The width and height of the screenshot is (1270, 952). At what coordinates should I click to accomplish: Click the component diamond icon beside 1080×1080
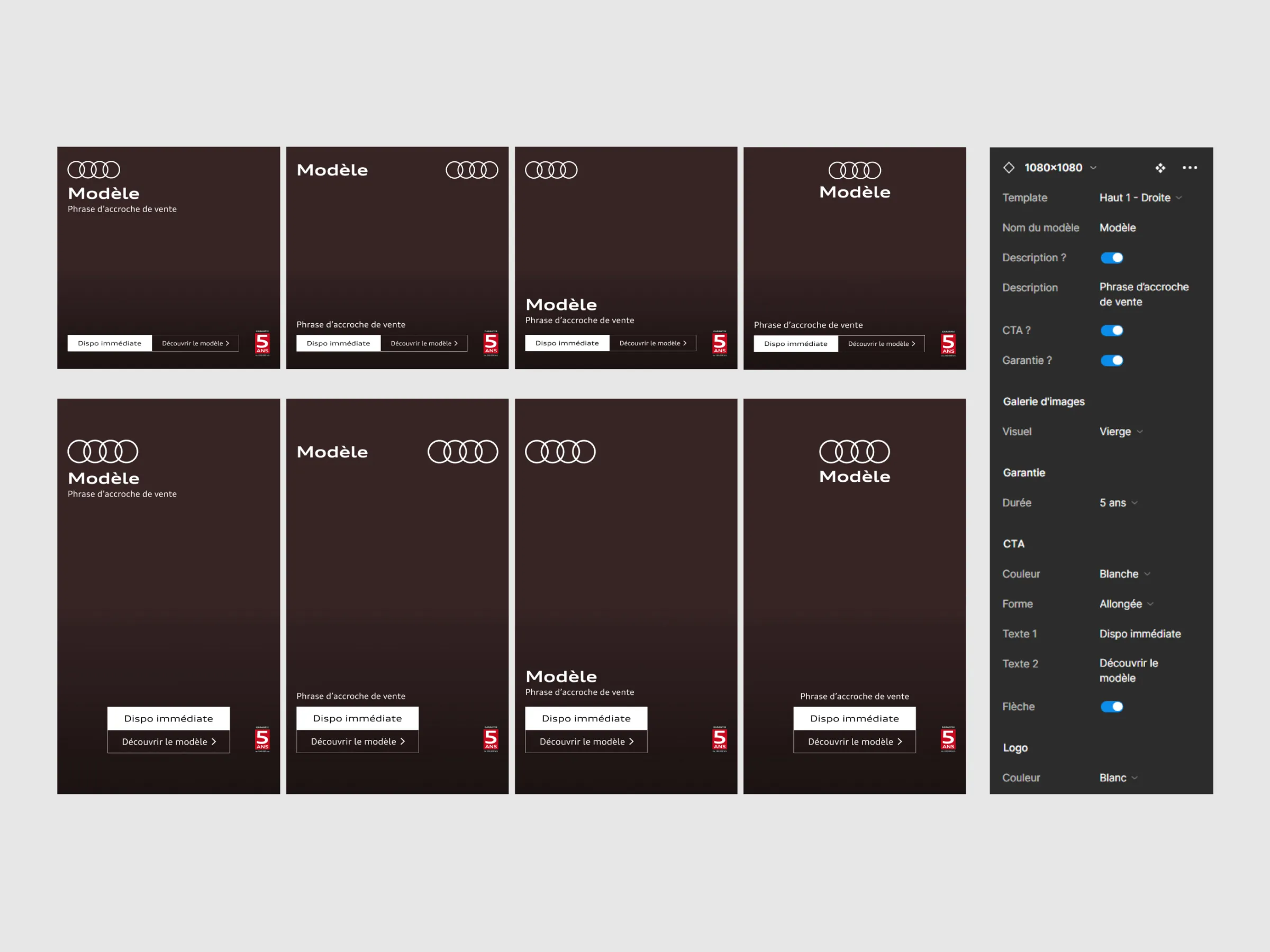pyautogui.click(x=1009, y=168)
